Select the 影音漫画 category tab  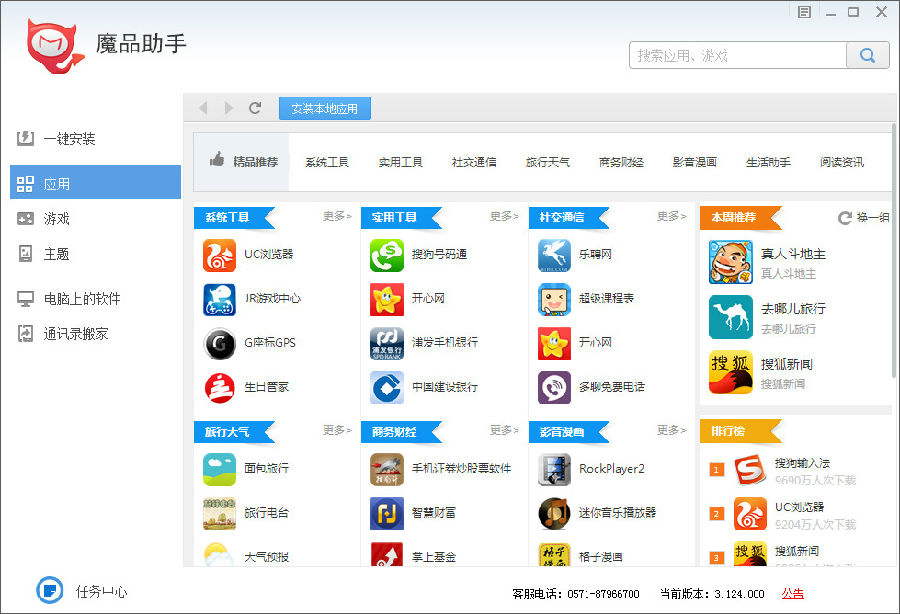(695, 162)
